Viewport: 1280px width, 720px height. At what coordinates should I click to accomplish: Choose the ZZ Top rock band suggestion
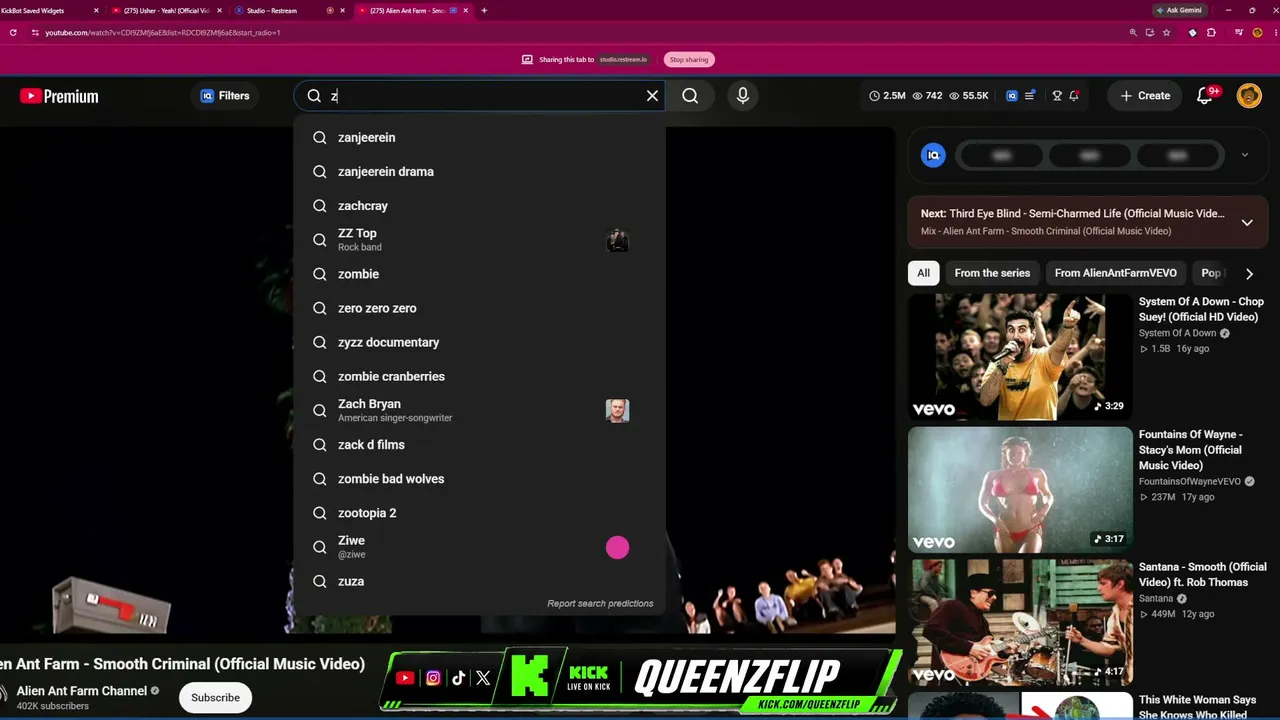click(x=480, y=240)
